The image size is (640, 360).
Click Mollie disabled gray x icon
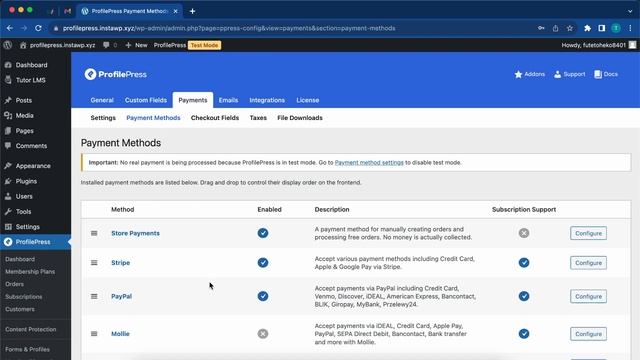pyautogui.click(x=263, y=333)
